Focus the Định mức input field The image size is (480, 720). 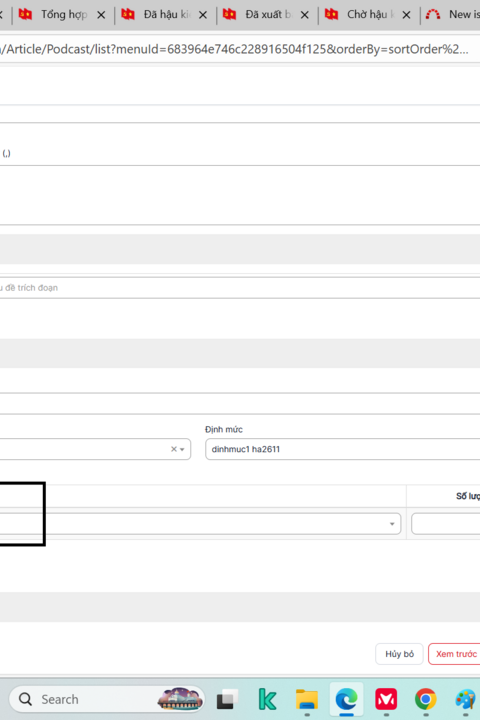[343, 449]
